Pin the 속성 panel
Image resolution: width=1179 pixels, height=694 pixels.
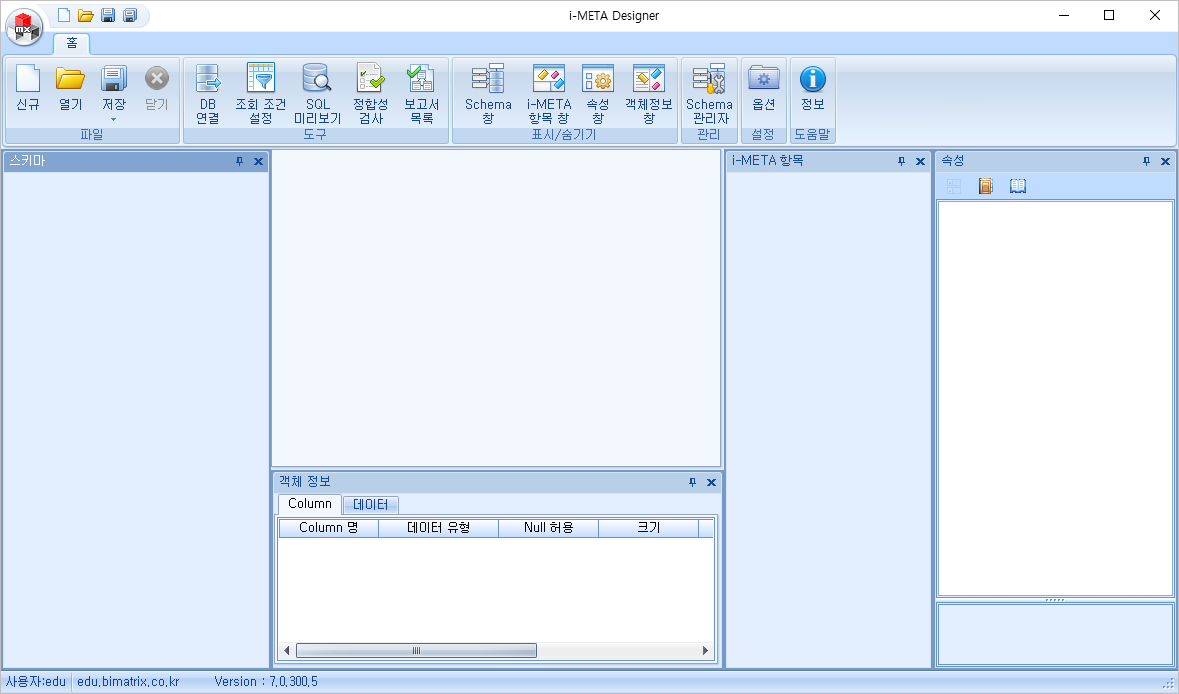[x=1146, y=161]
